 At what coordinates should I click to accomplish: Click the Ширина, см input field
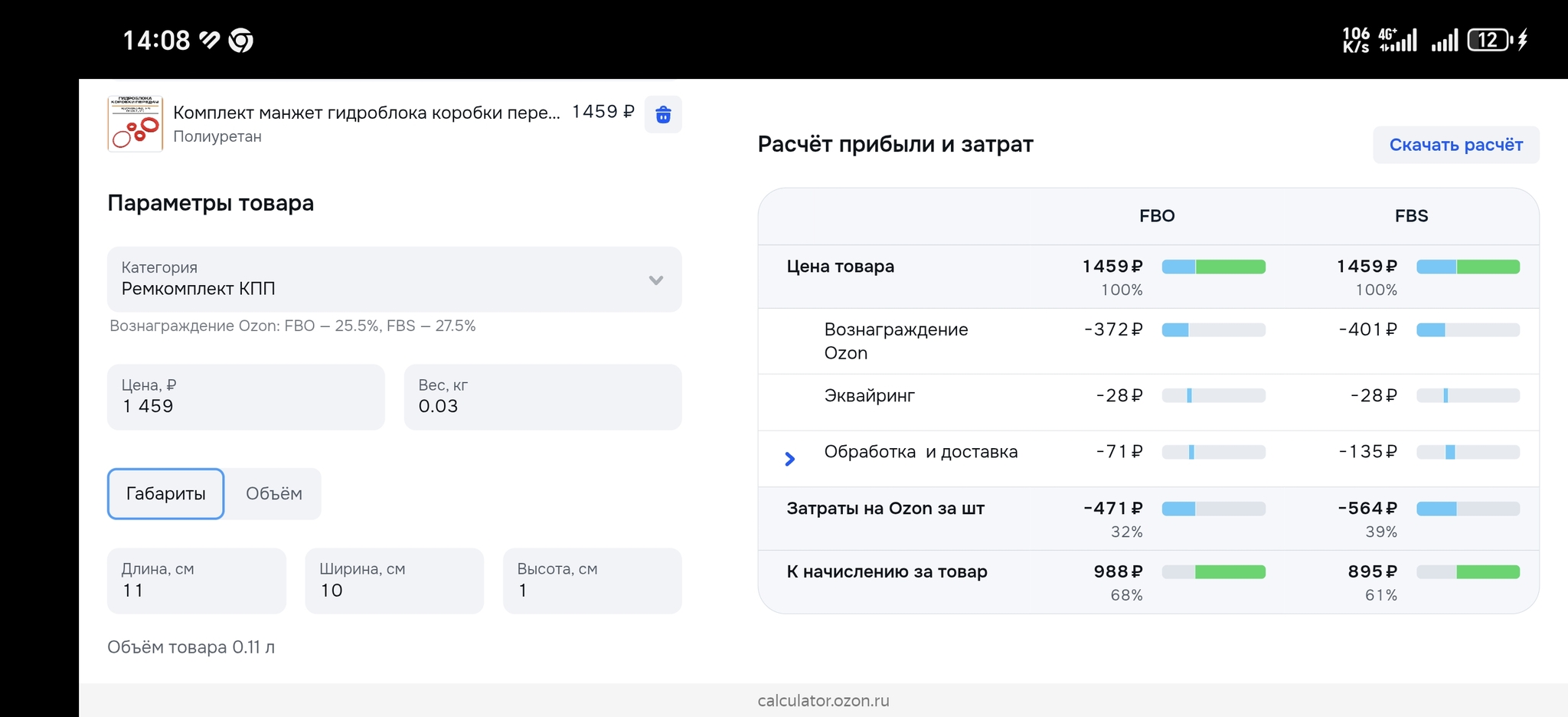394,581
